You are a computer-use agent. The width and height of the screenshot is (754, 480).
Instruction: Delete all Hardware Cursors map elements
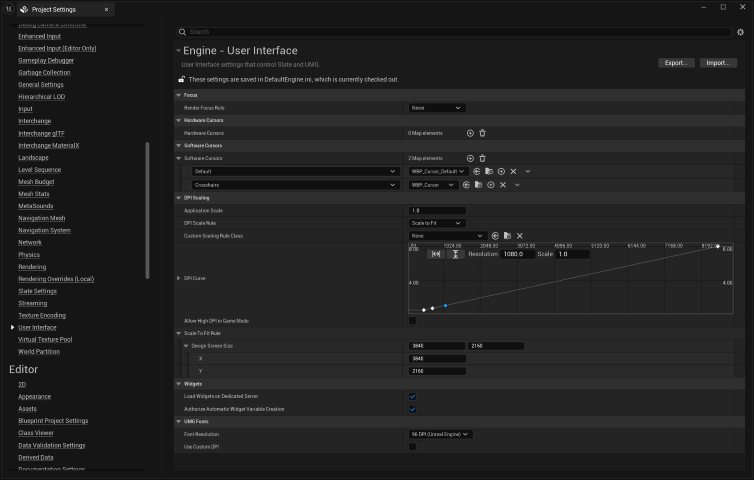pyautogui.click(x=482, y=132)
